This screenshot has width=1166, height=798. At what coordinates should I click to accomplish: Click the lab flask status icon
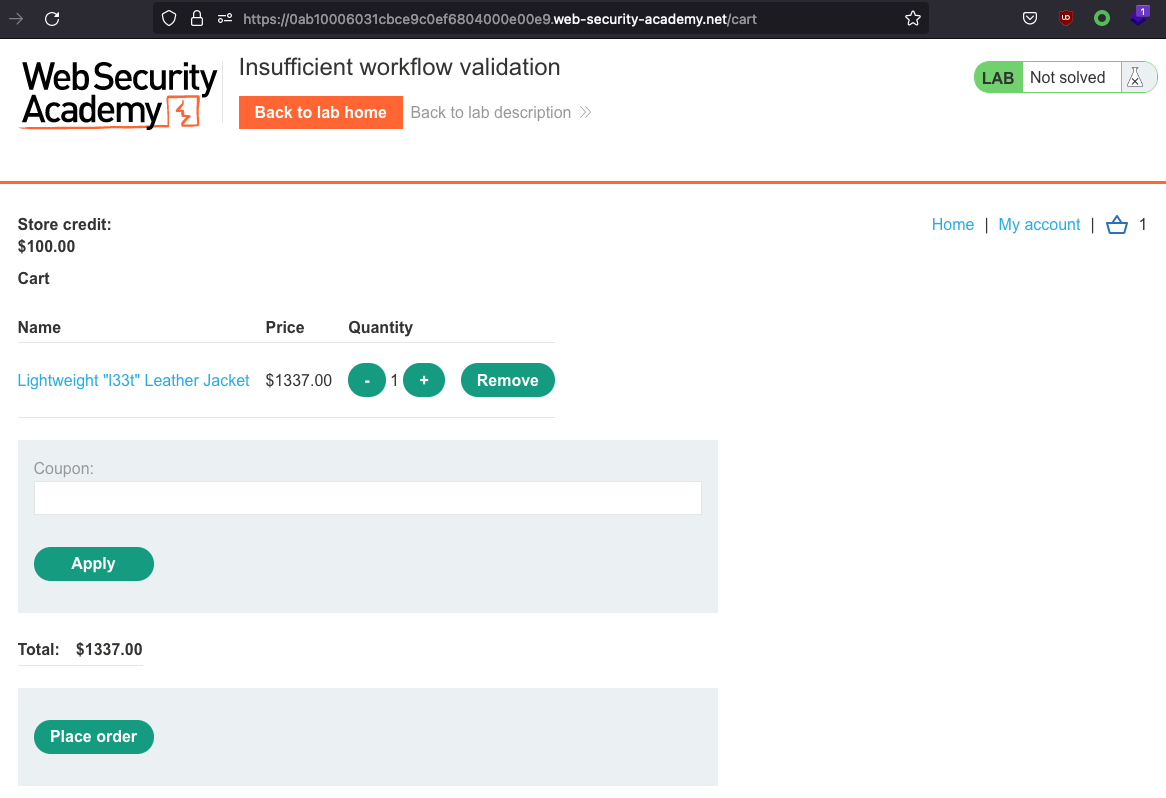pyautogui.click(x=1135, y=78)
